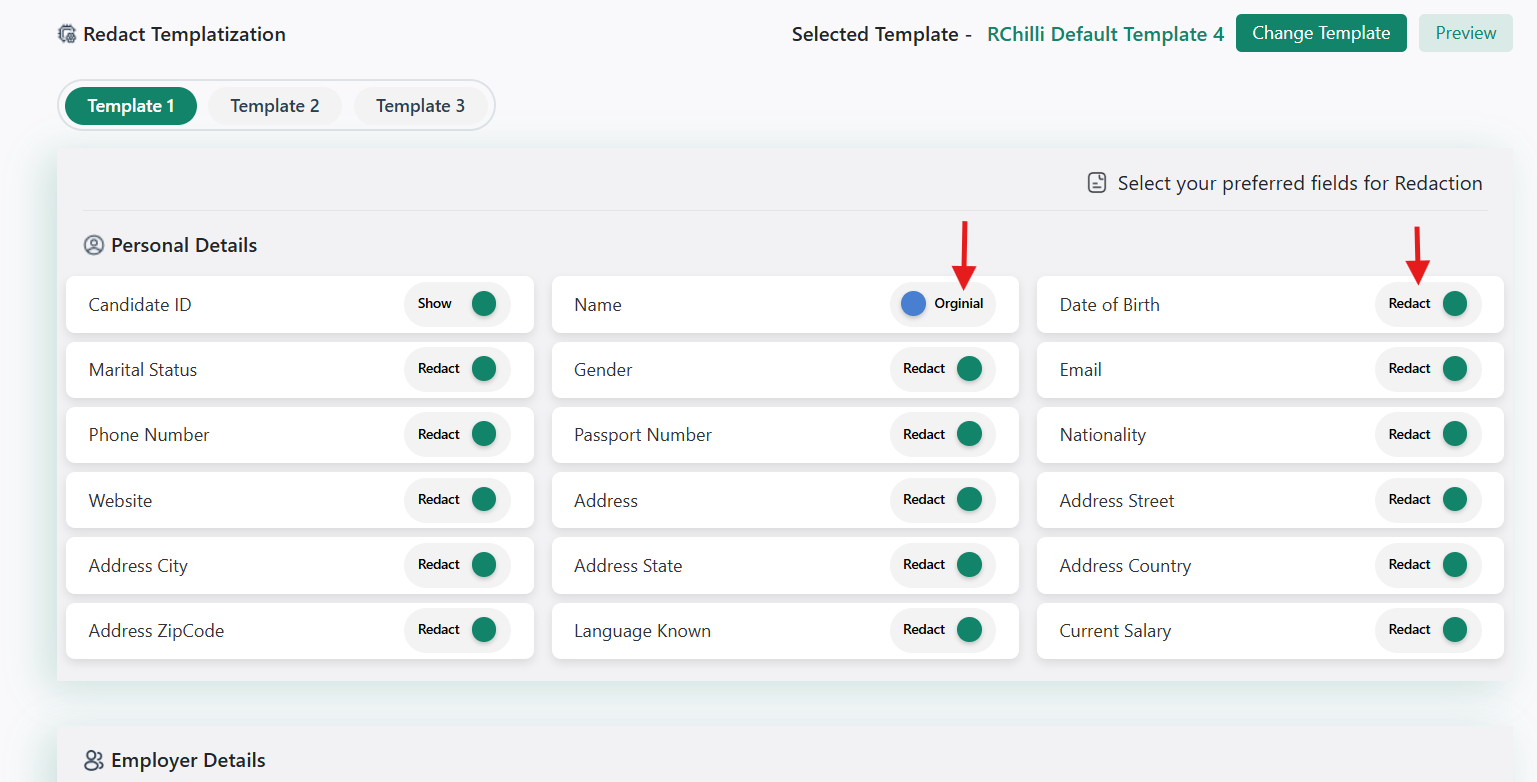1537x782 pixels.
Task: Click the Change Template button
Action: (x=1321, y=33)
